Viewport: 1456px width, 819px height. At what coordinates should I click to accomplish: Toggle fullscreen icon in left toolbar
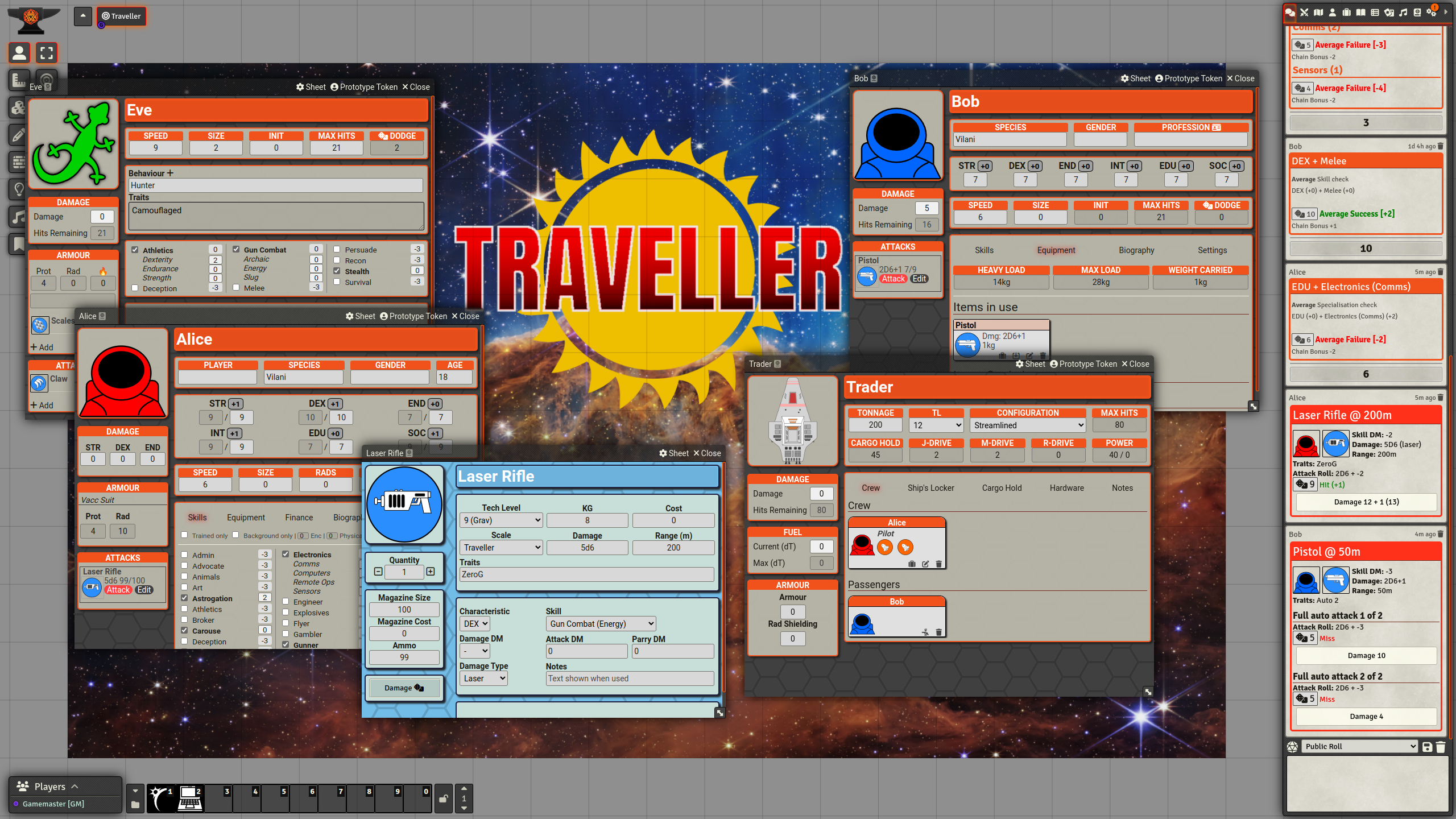tap(47, 53)
